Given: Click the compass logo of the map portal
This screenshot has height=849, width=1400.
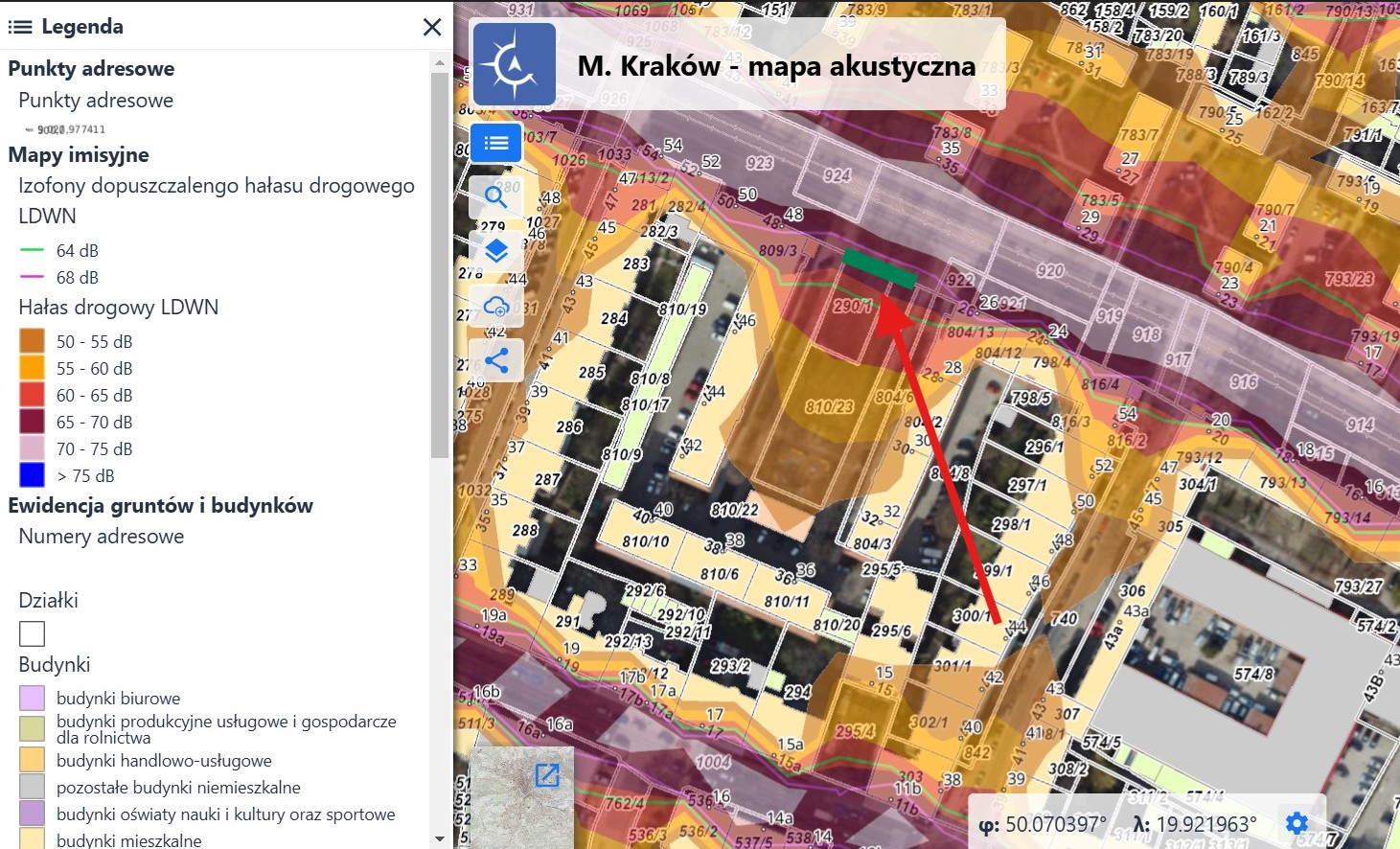Looking at the screenshot, I should pos(515,64).
